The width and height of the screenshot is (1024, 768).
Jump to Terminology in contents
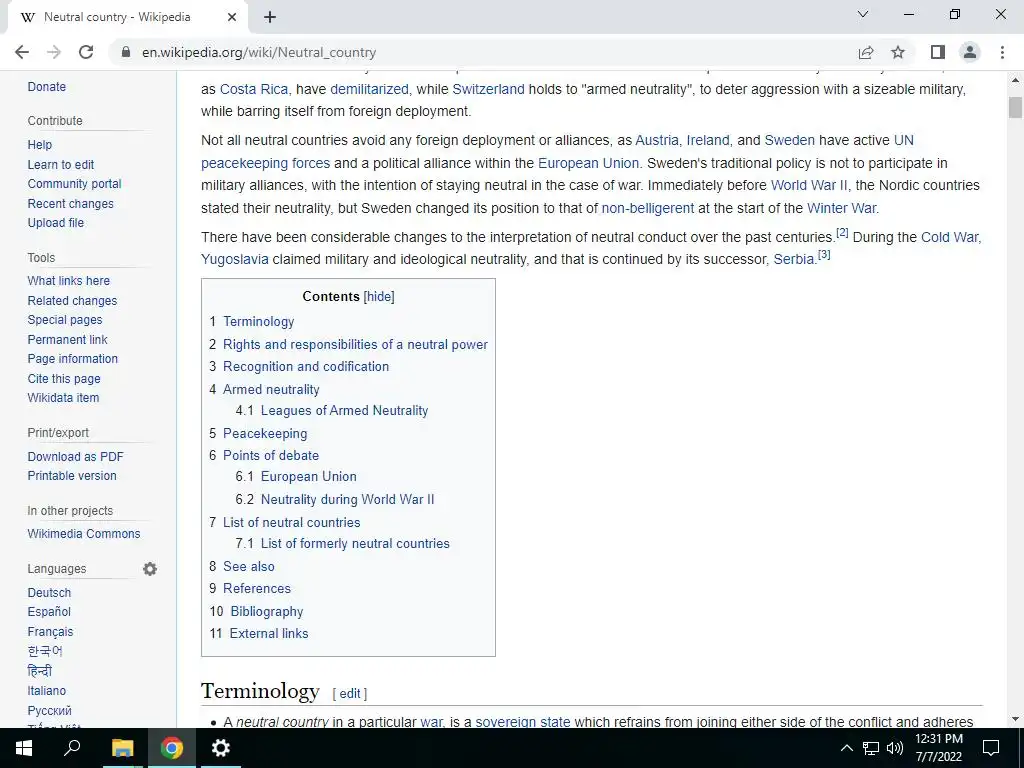[259, 321]
